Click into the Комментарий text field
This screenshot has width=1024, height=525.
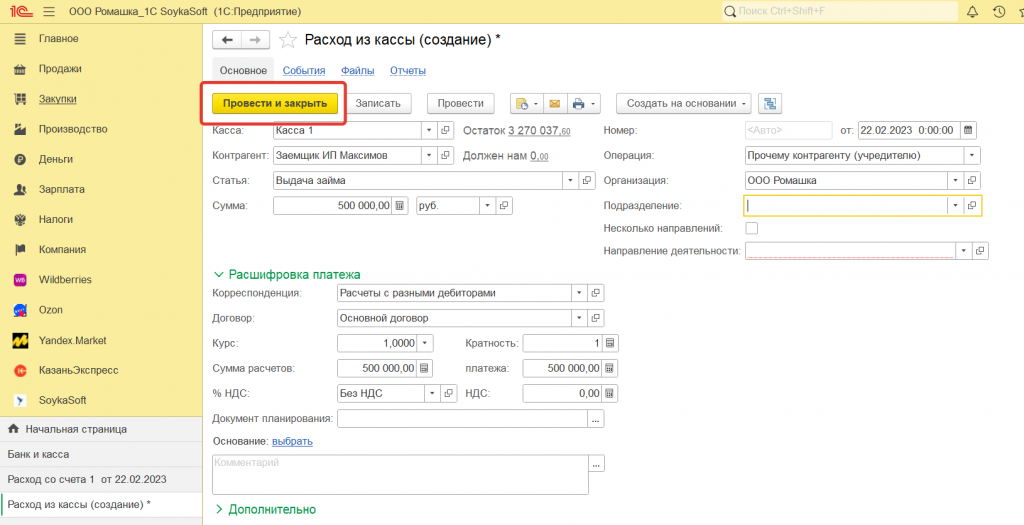(400, 474)
